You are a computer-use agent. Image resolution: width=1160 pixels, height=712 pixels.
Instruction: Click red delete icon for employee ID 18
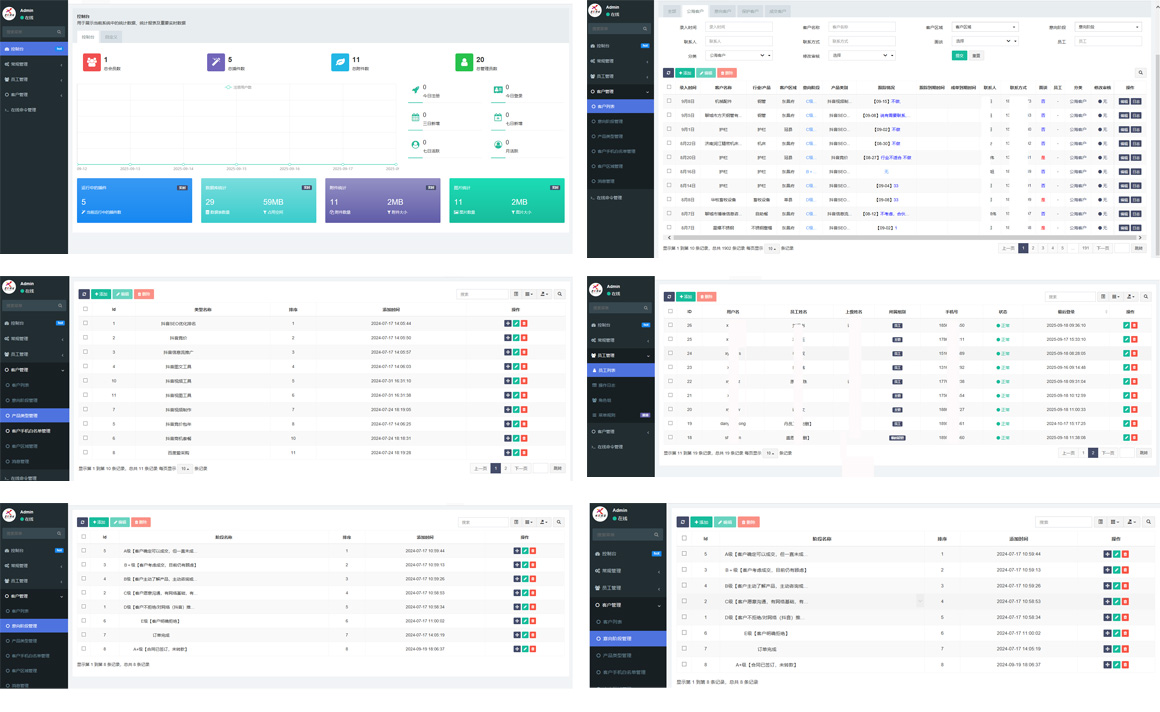[1135, 438]
